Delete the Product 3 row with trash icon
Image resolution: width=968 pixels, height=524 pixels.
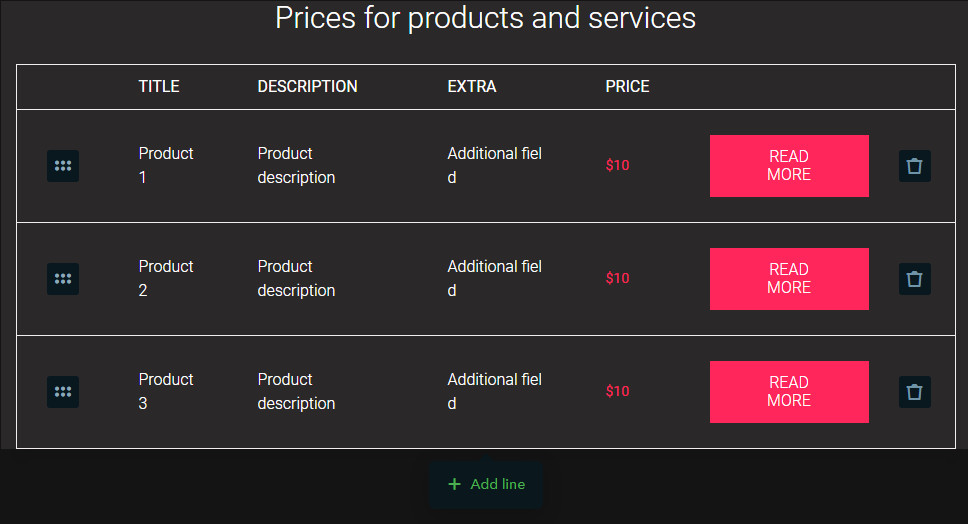914,392
